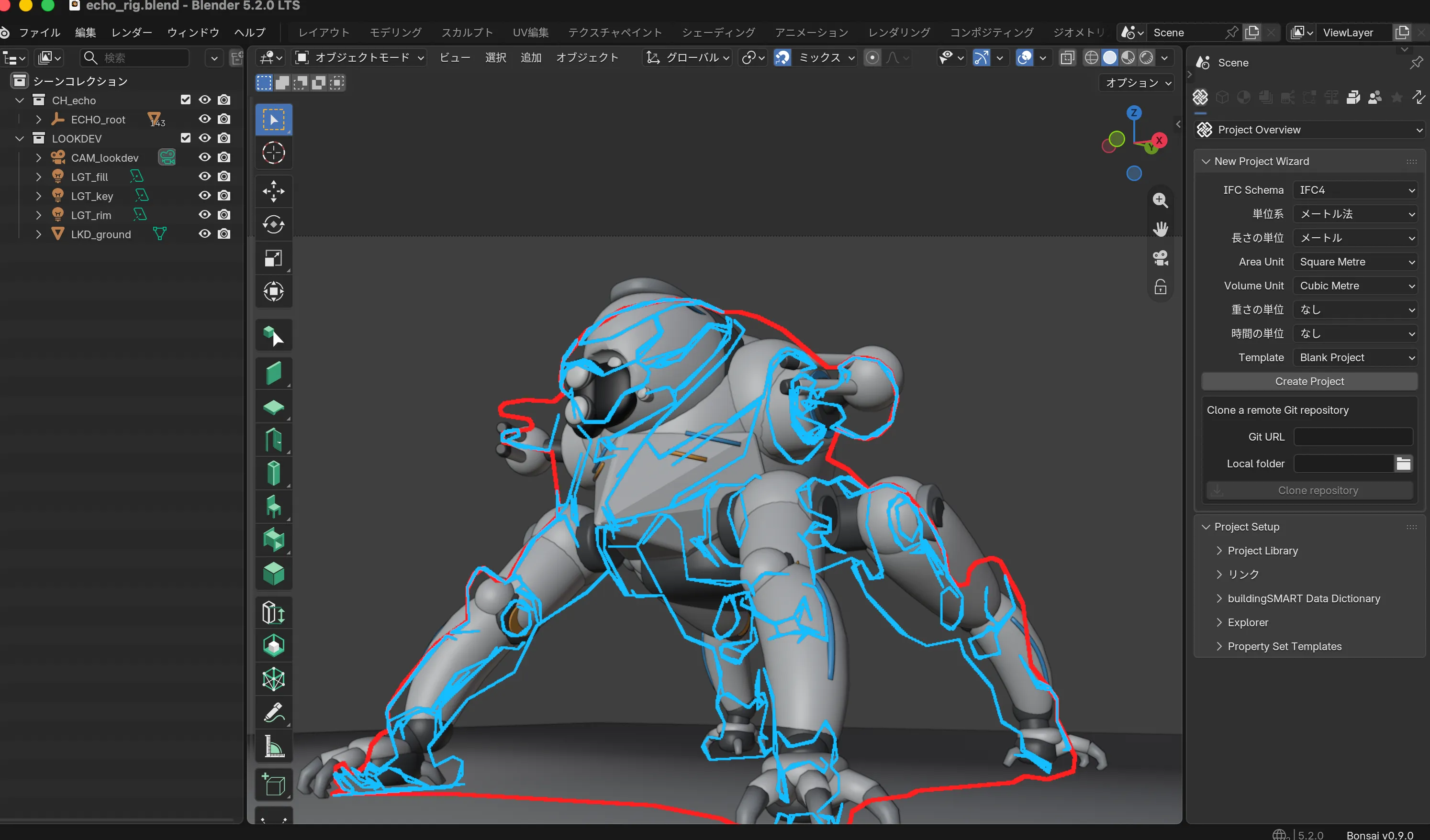Toggle snapping magnet button
Viewport: 1430px width, 840px height.
click(x=782, y=57)
